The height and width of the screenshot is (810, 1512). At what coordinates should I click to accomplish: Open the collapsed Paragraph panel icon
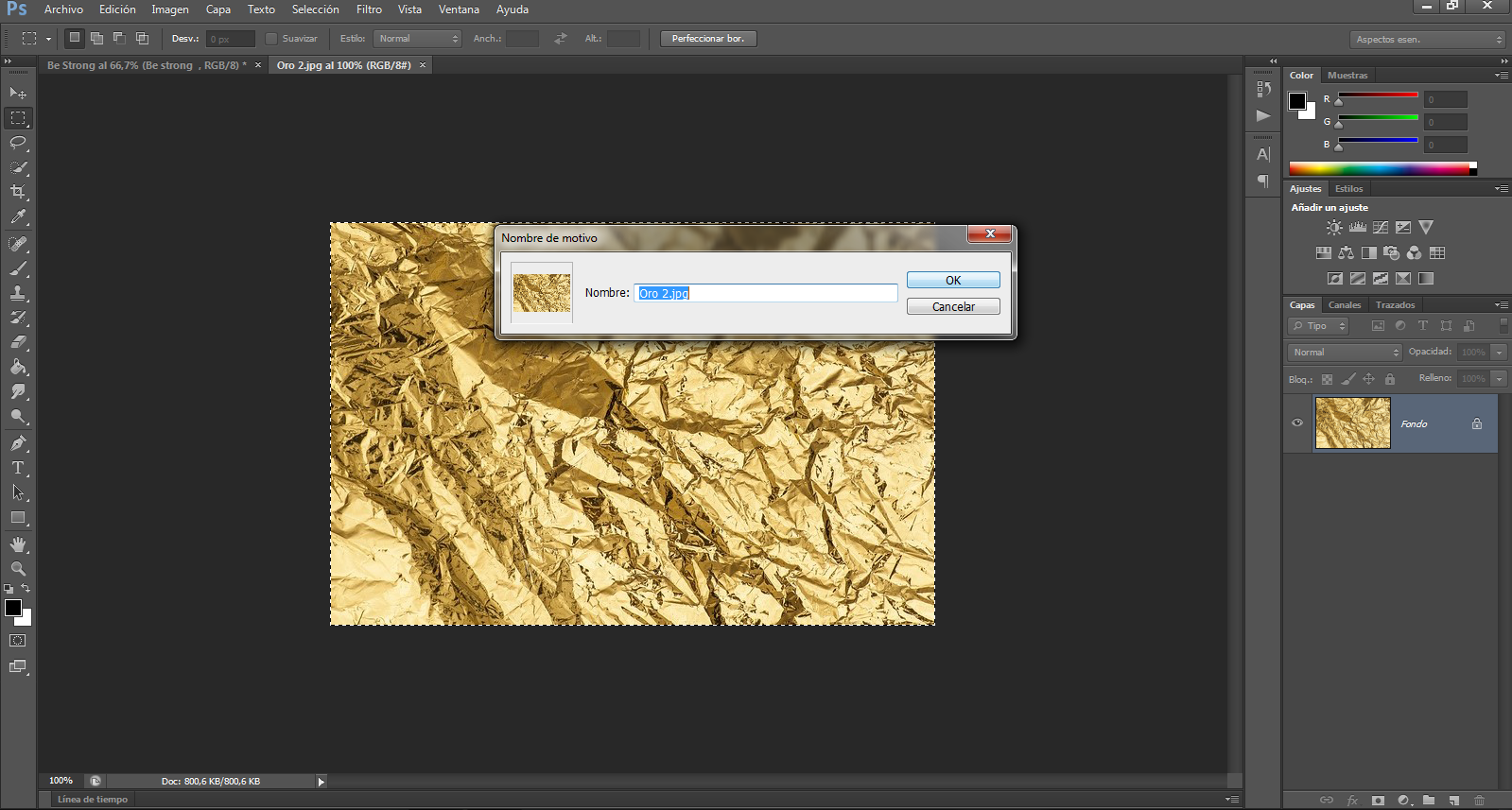1263,181
